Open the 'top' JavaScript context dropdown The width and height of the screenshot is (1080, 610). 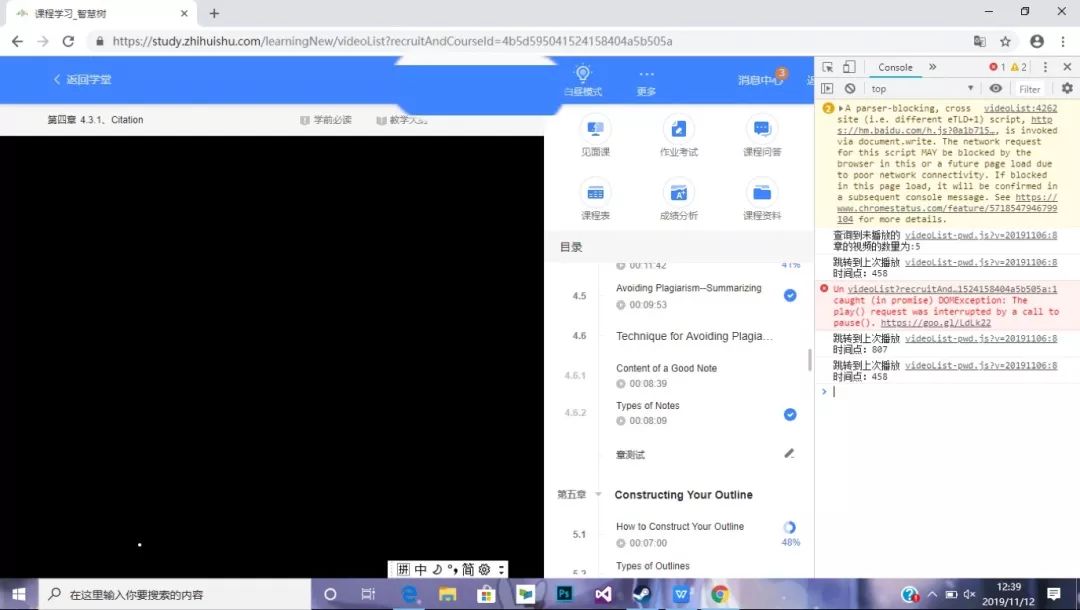tap(920, 88)
